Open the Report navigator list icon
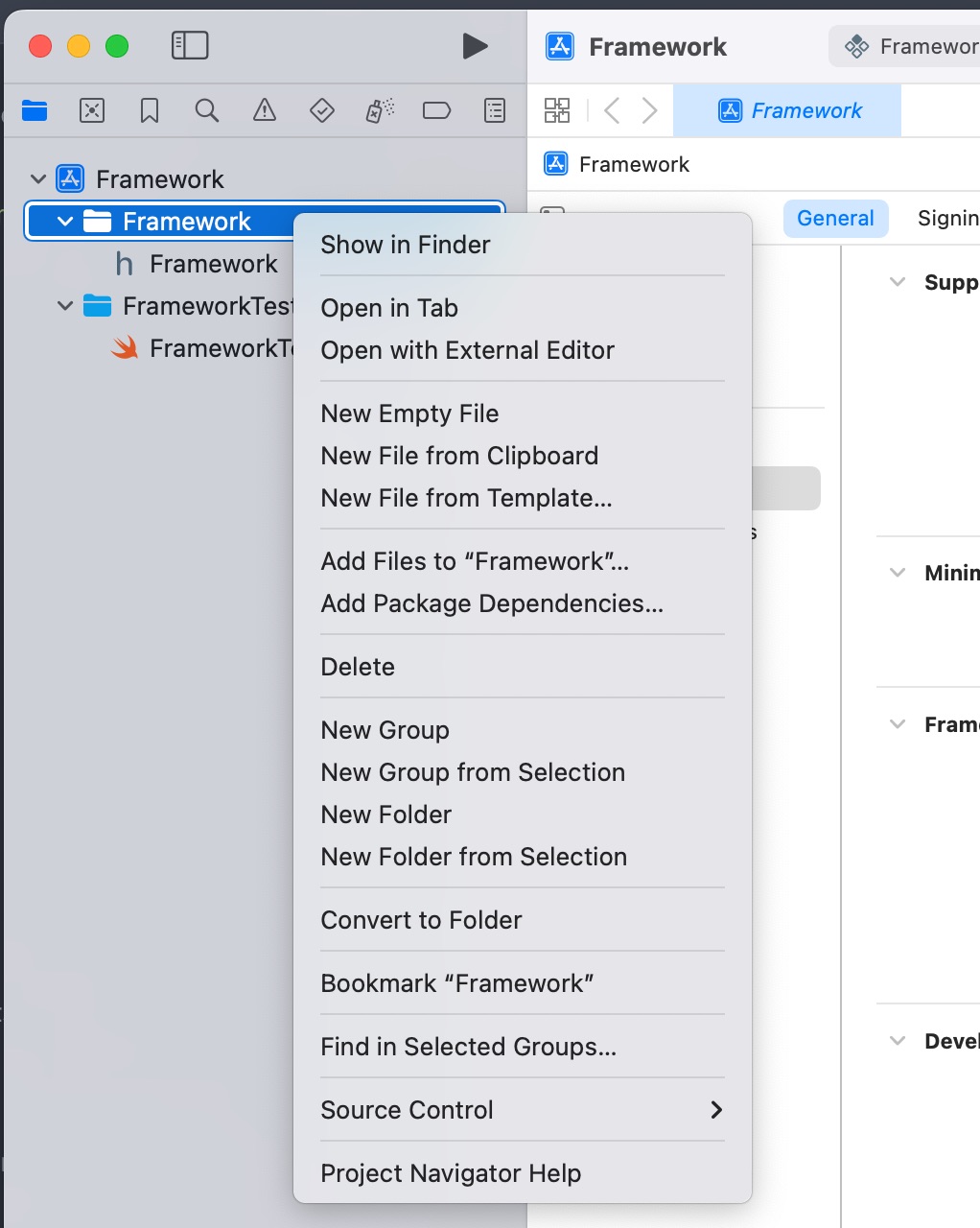The width and height of the screenshot is (980, 1228). tap(494, 110)
